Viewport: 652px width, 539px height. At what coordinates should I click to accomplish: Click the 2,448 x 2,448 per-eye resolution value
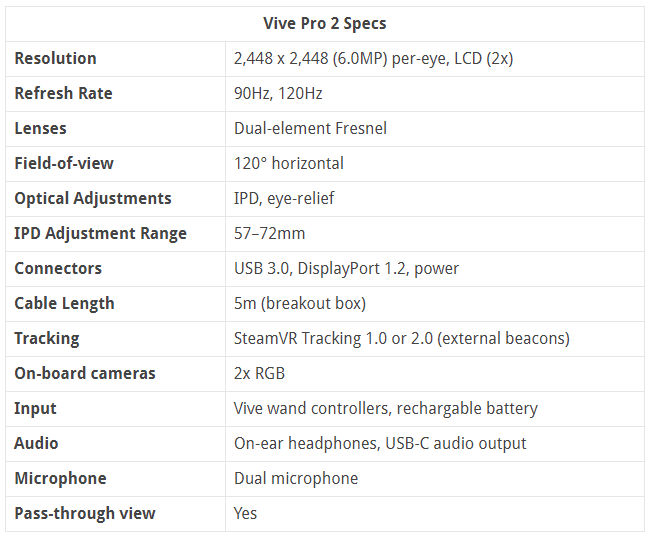tap(373, 58)
